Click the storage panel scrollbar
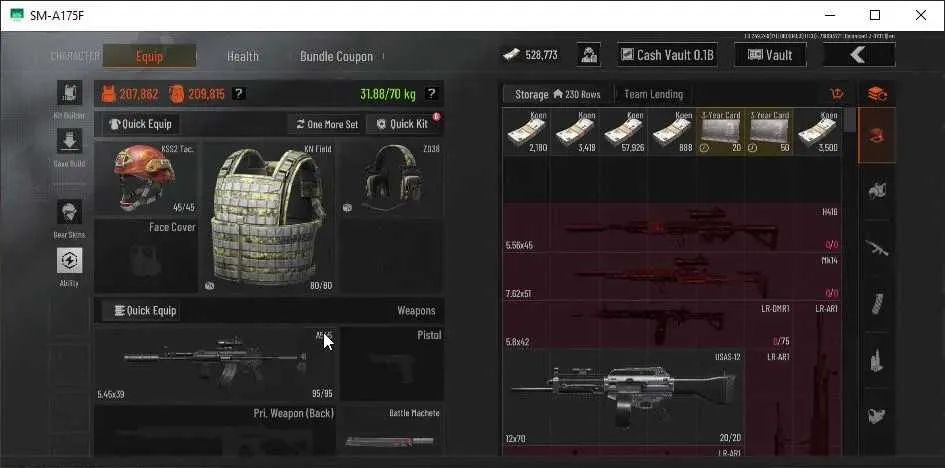 [850, 119]
